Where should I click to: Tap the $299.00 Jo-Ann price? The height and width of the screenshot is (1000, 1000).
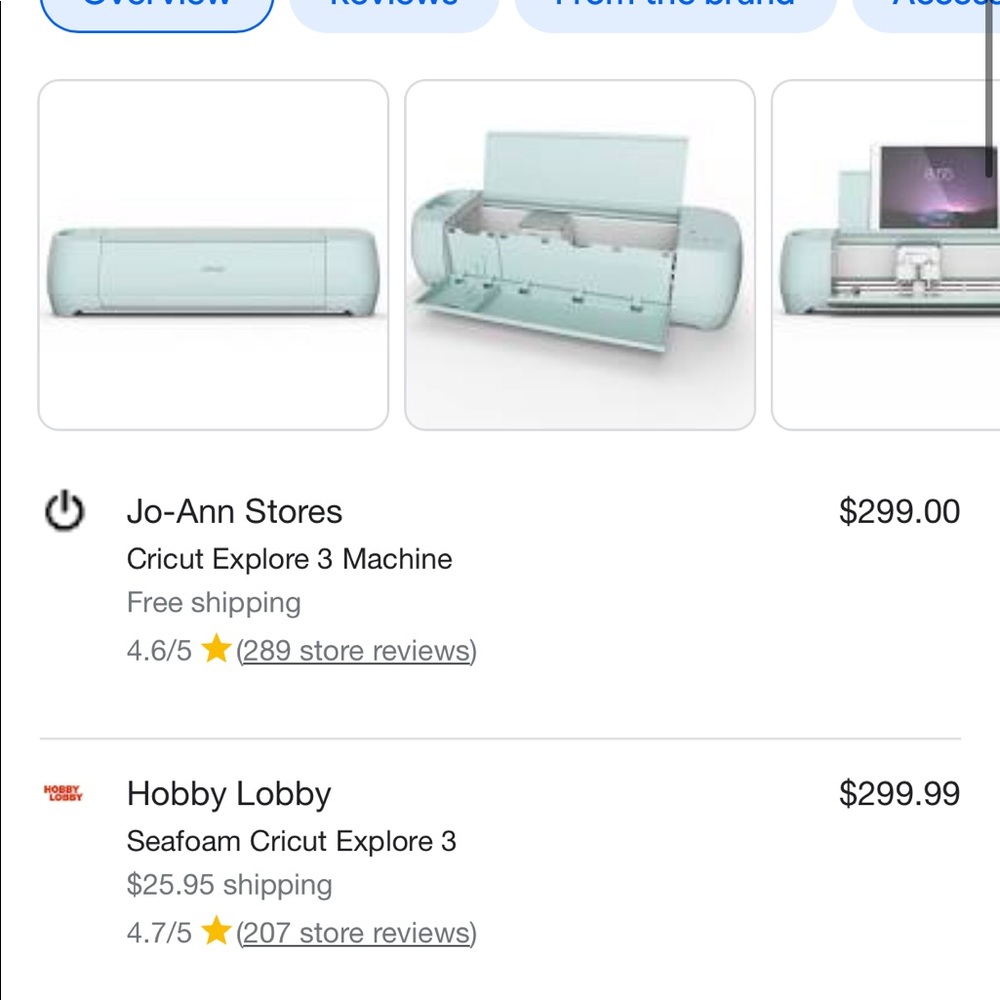(x=899, y=512)
